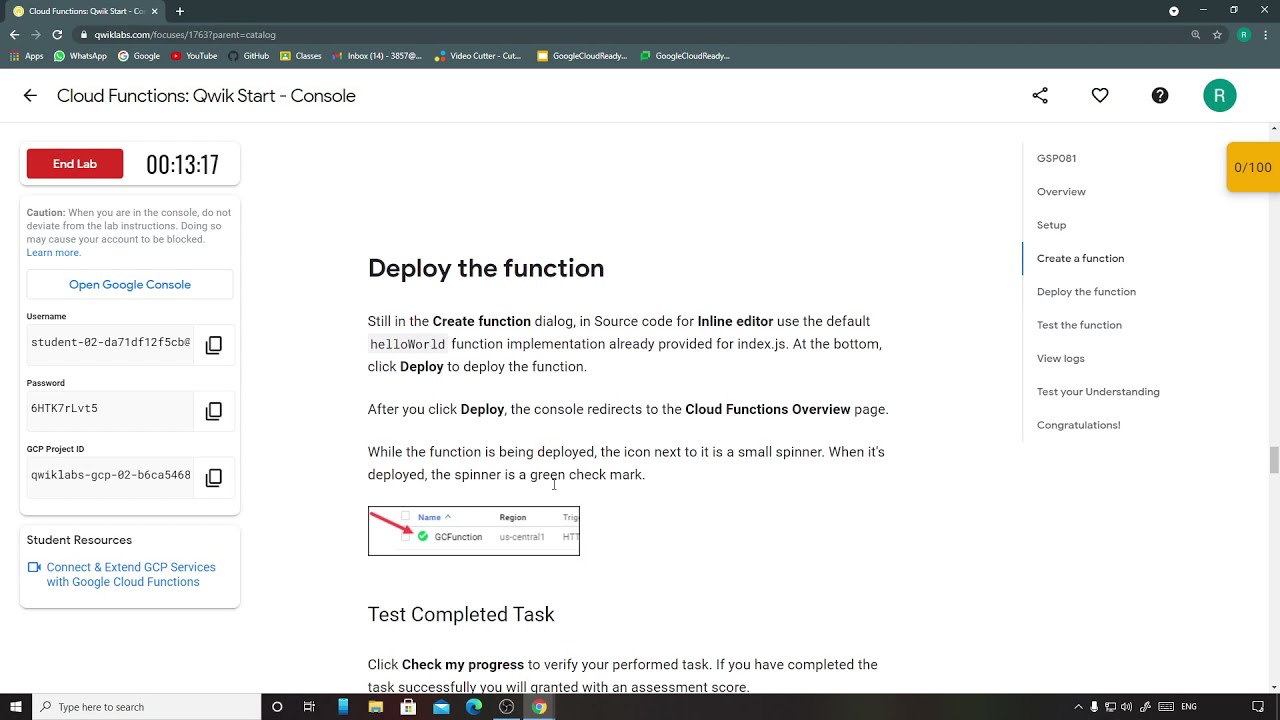
Task: Copy the username with its copy icon
Action: pyautogui.click(x=213, y=345)
